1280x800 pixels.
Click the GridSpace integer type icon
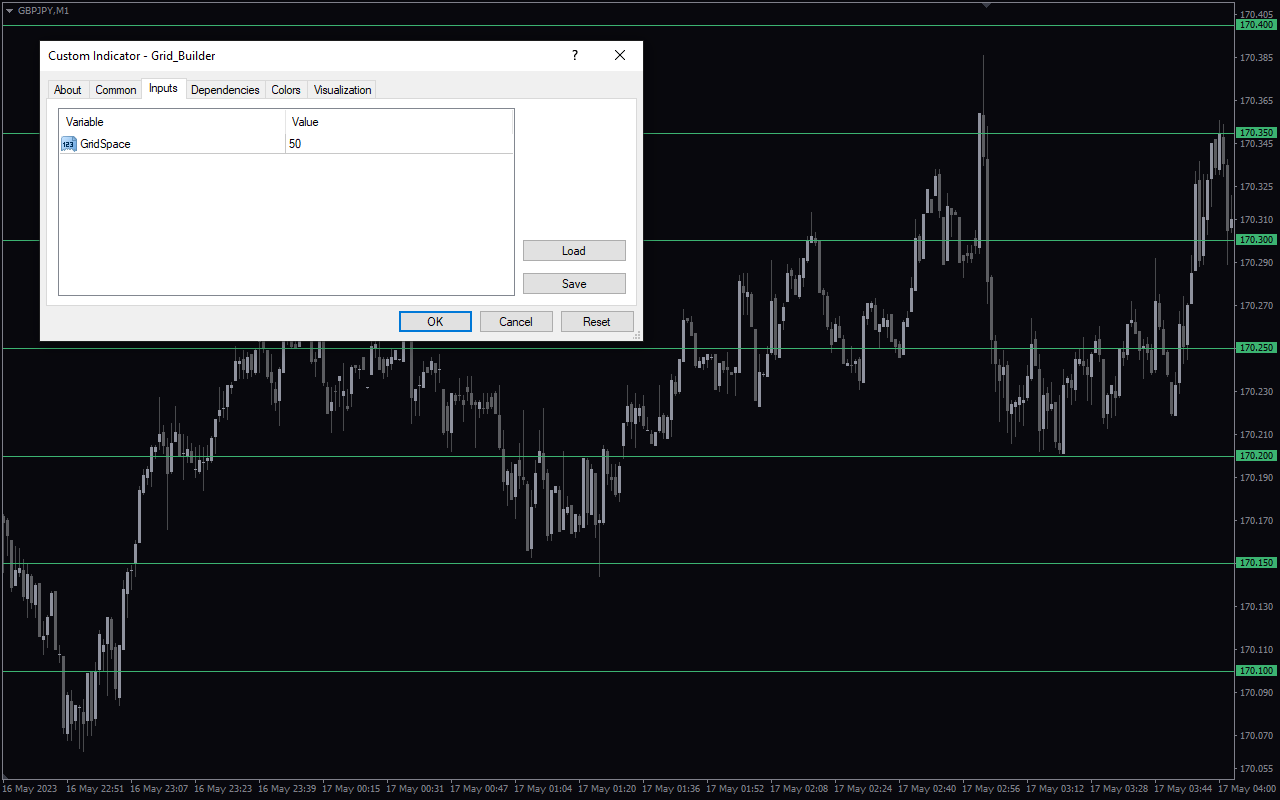pyautogui.click(x=69, y=144)
